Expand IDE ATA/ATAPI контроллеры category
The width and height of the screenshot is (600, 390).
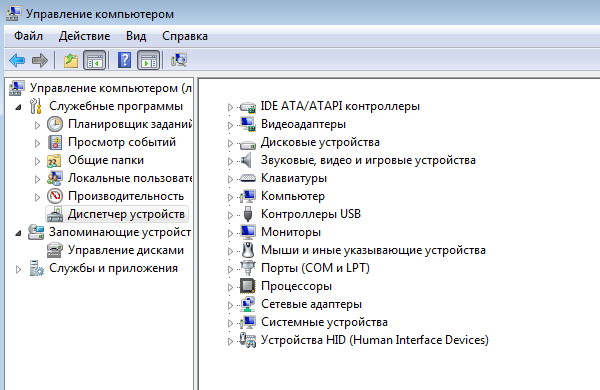pyautogui.click(x=230, y=107)
